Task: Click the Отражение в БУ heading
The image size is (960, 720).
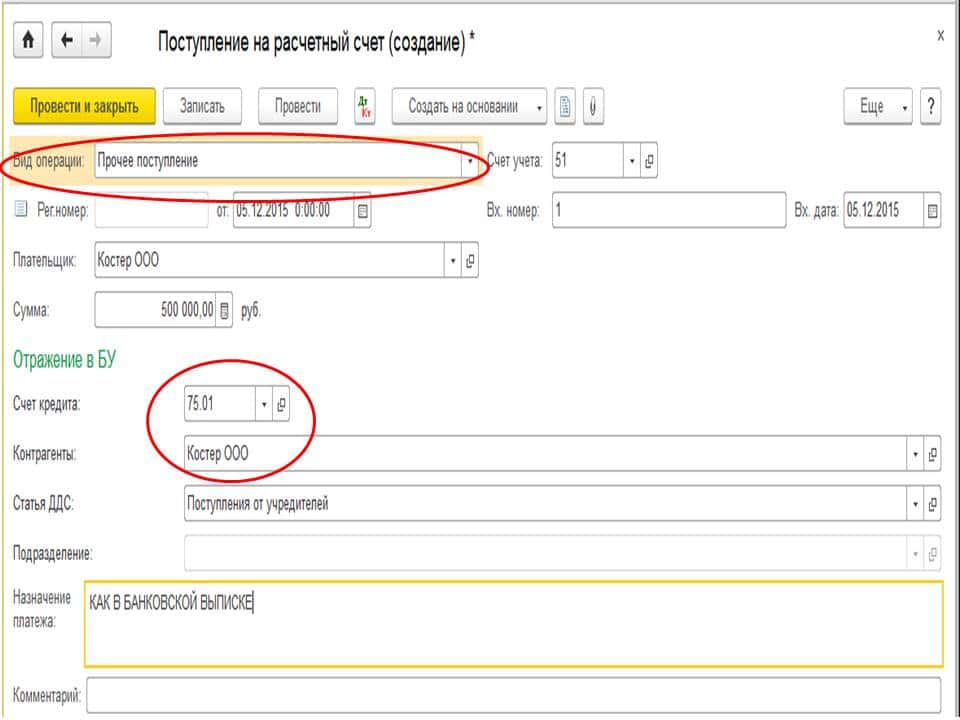Action: pos(64,360)
